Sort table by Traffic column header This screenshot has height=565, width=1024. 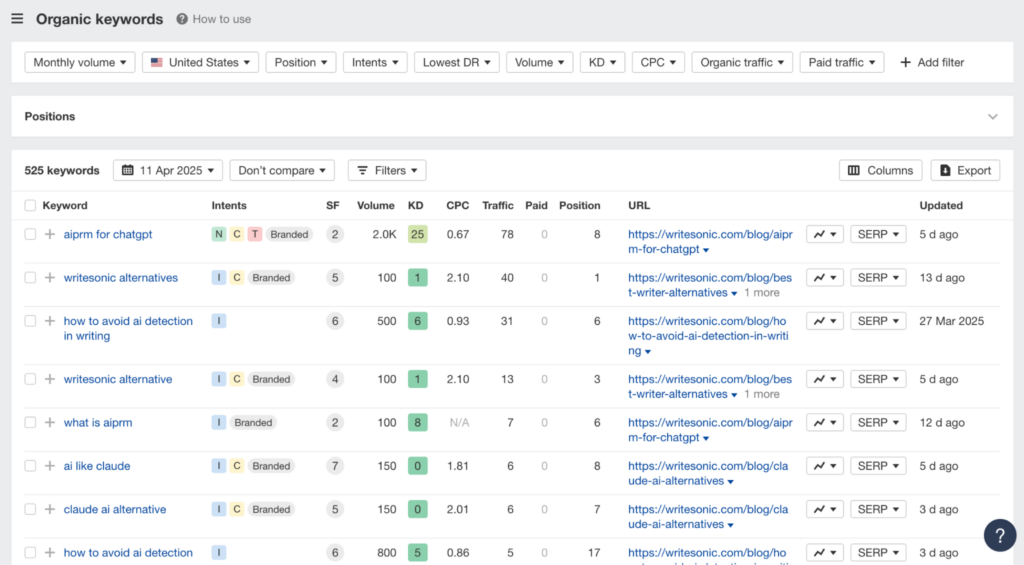click(498, 205)
